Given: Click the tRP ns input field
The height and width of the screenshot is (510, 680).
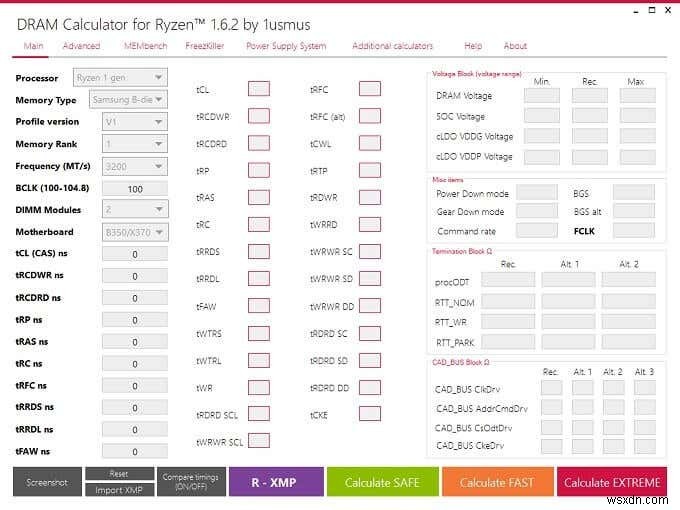Looking at the screenshot, I should point(135,320).
